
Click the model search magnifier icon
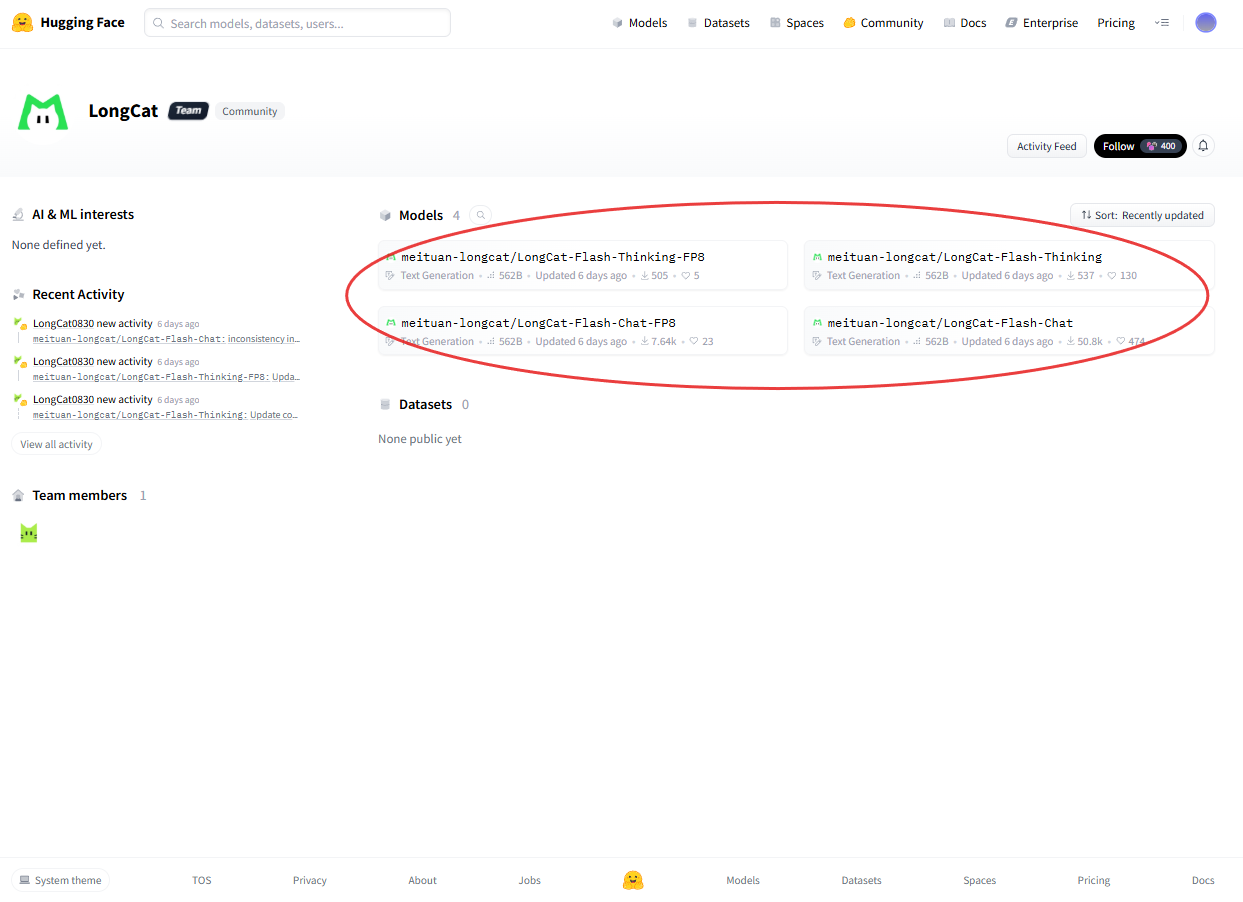pyautogui.click(x=481, y=215)
